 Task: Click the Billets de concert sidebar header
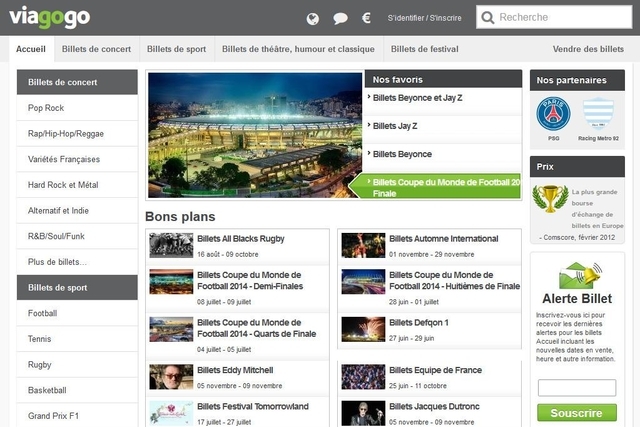click(x=77, y=82)
